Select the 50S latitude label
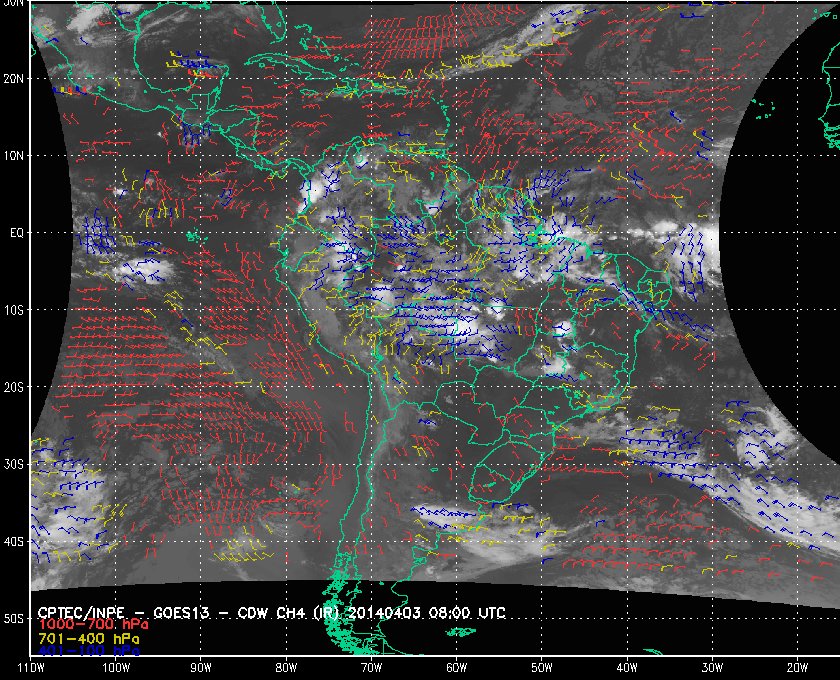840x680 pixels. 13,619
